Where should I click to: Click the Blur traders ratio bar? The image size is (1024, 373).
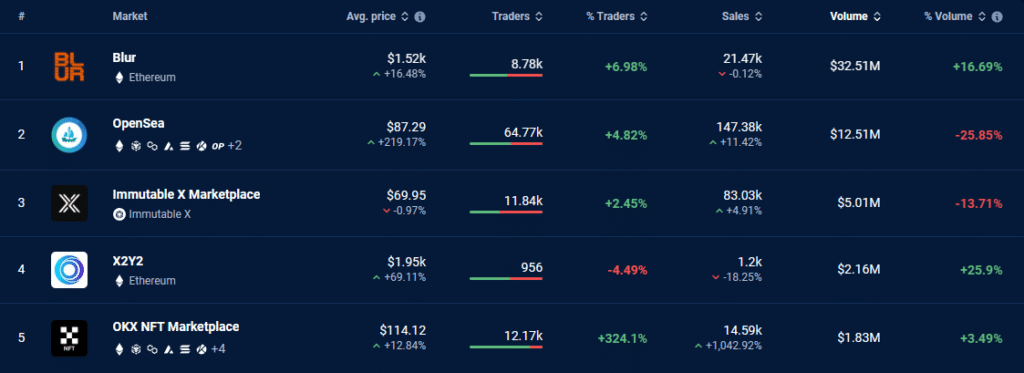tap(505, 75)
